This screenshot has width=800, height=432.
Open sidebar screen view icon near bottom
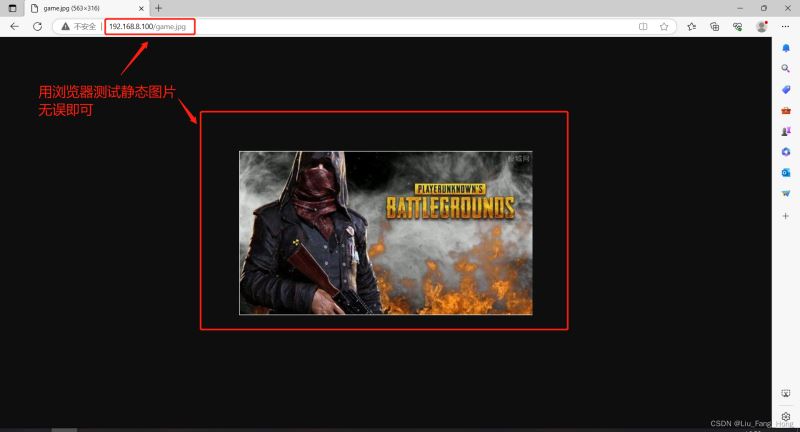[x=786, y=393]
